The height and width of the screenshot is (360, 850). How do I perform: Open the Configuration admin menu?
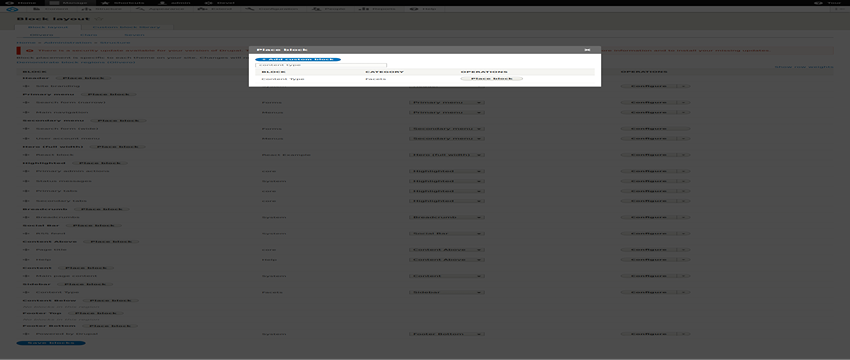[273, 9]
